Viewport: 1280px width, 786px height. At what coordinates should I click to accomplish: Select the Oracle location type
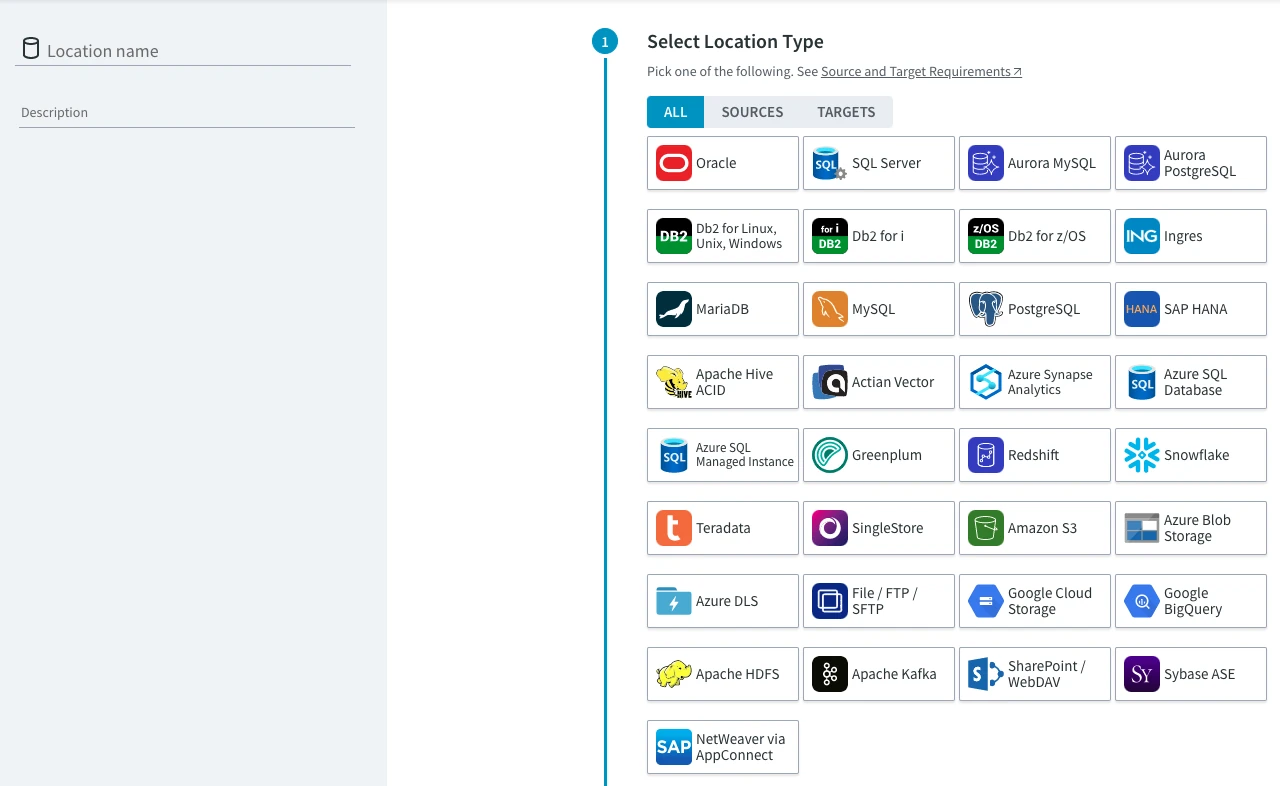722,163
